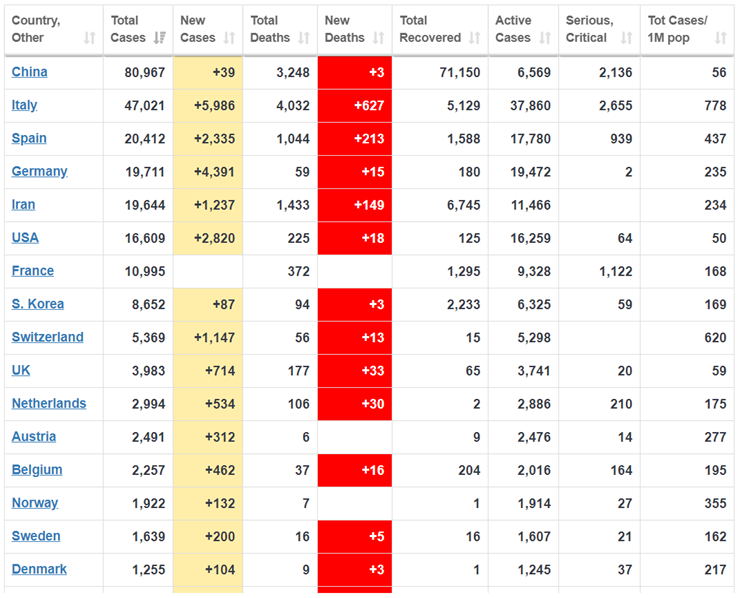Screen dimensions: 756x598
Task: Open the Netherlands country link
Action: click(49, 404)
